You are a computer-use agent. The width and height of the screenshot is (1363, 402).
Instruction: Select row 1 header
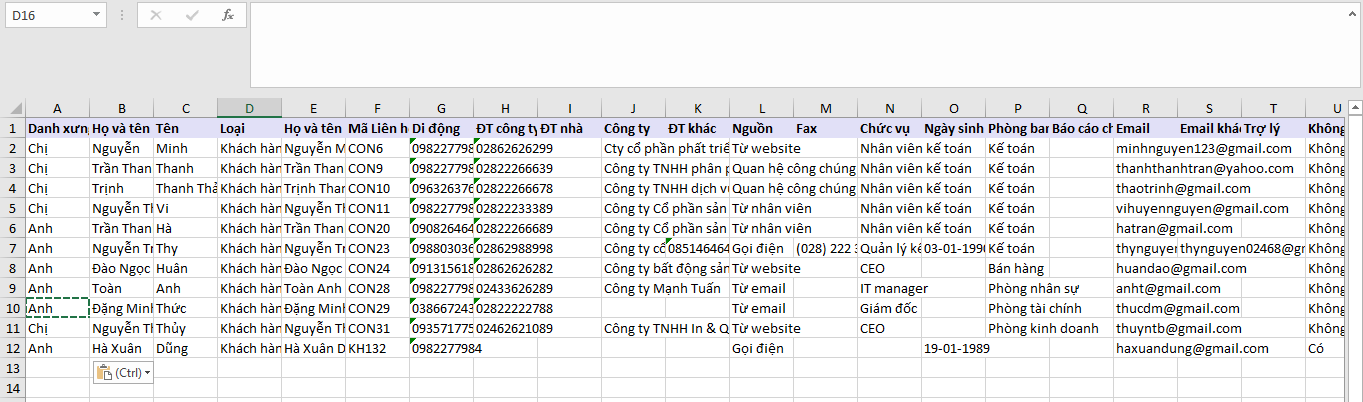coord(12,128)
